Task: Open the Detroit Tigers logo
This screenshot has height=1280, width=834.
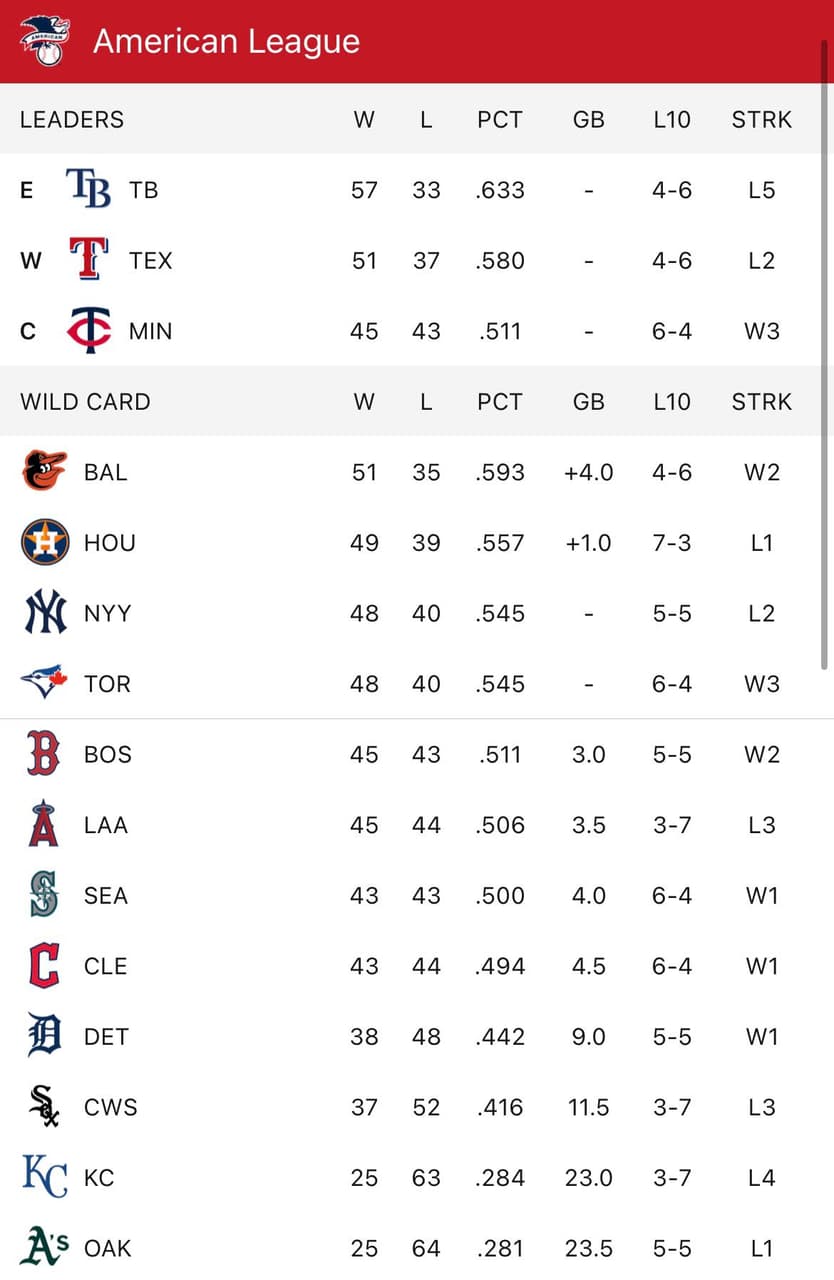Action: click(45, 1036)
